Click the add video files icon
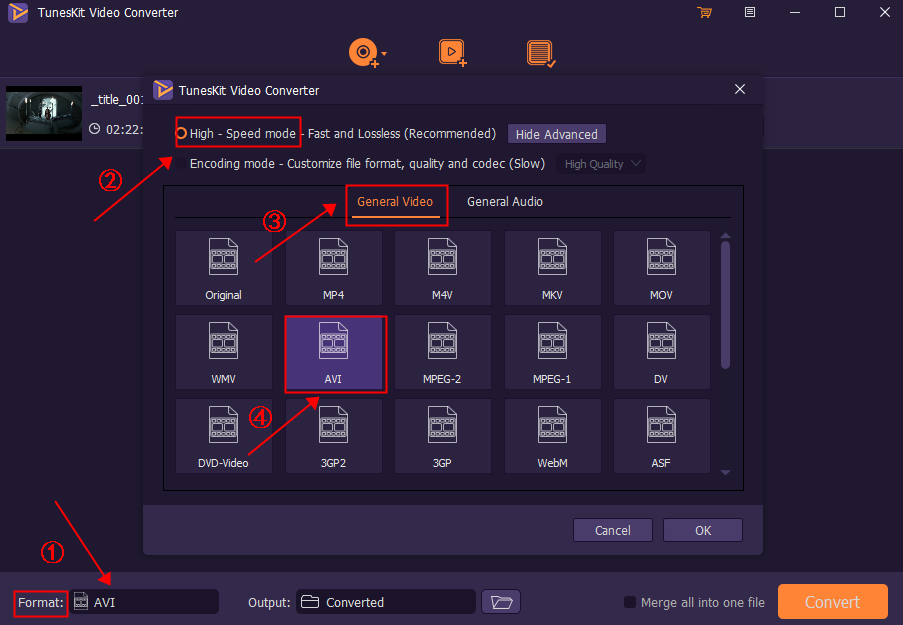This screenshot has height=625, width=903. coord(452,52)
